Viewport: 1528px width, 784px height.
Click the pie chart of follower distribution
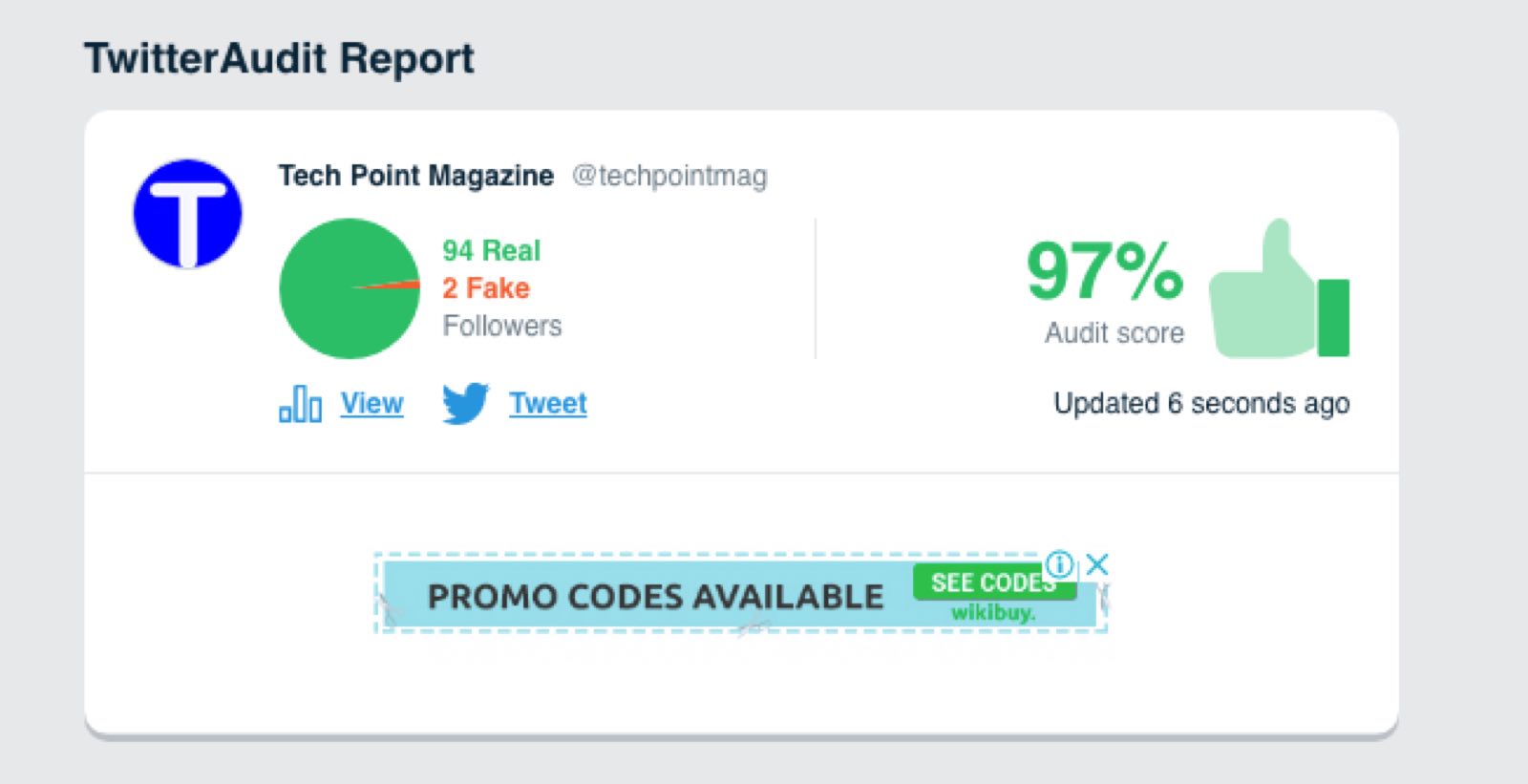[349, 288]
